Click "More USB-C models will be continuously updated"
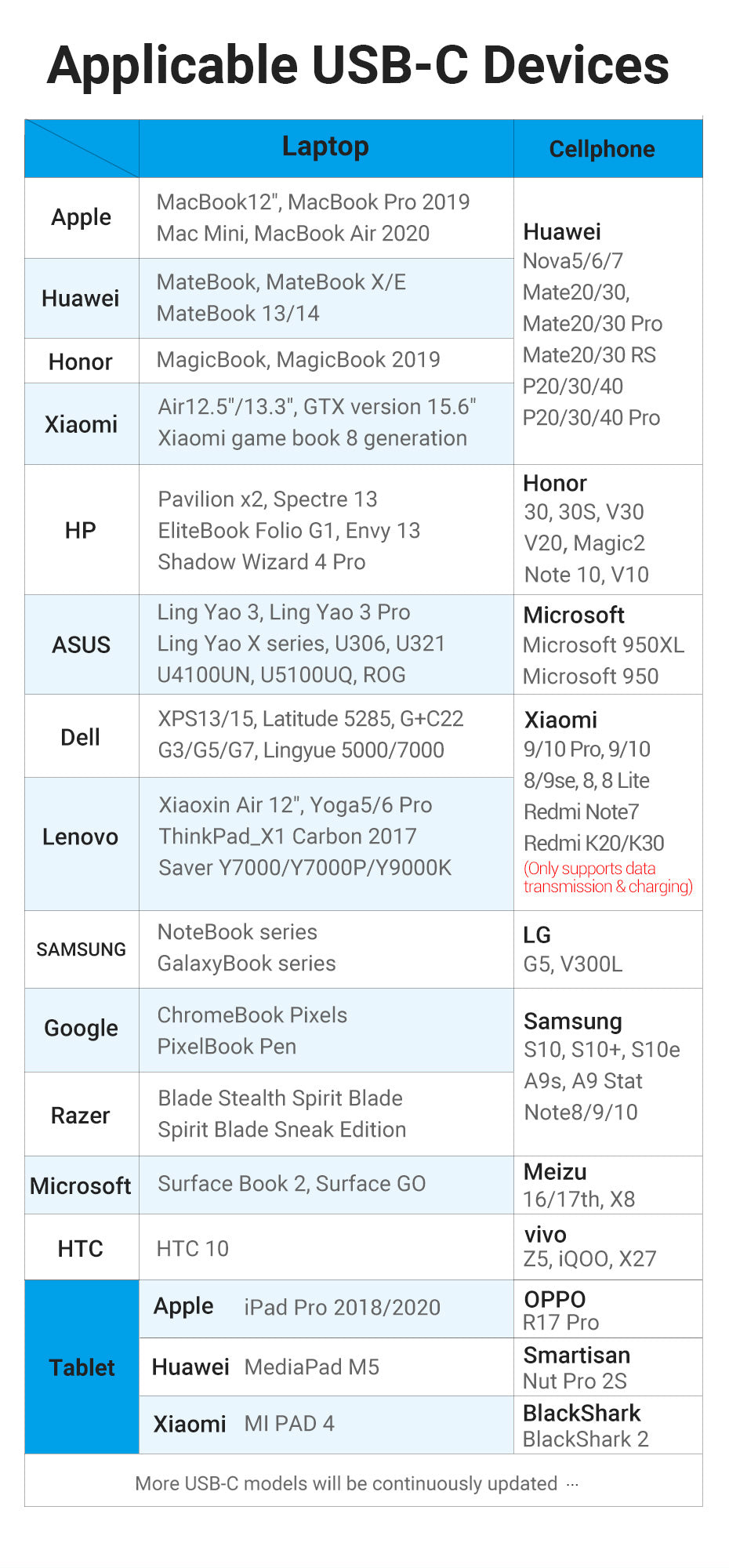This screenshot has width=729, height=1568. coord(346,1483)
